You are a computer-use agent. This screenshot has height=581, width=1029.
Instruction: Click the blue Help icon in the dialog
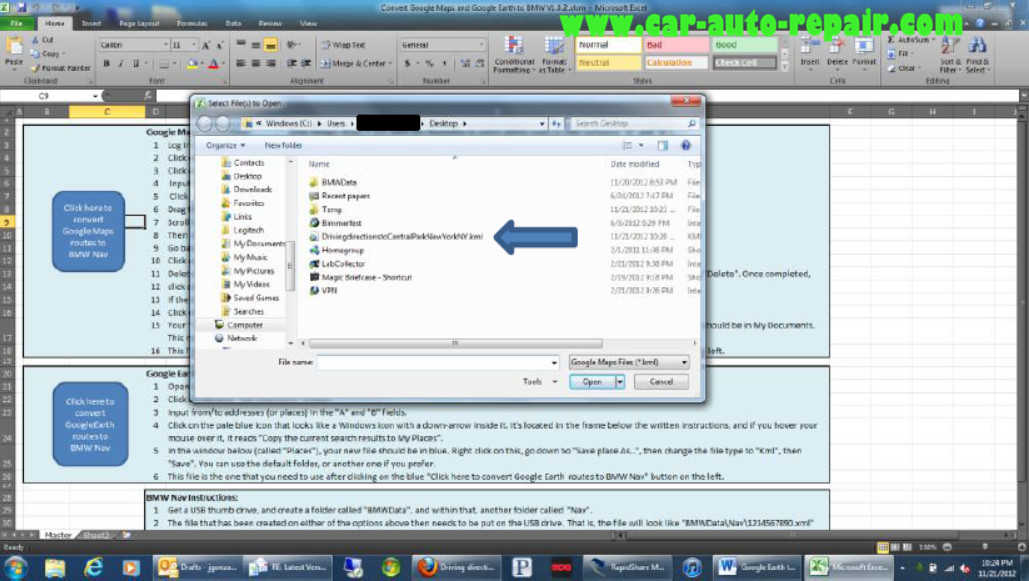686,145
